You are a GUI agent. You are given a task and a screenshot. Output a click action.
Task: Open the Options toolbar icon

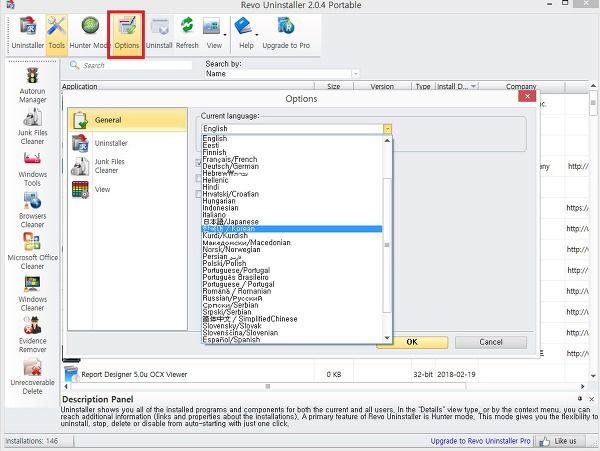126,34
